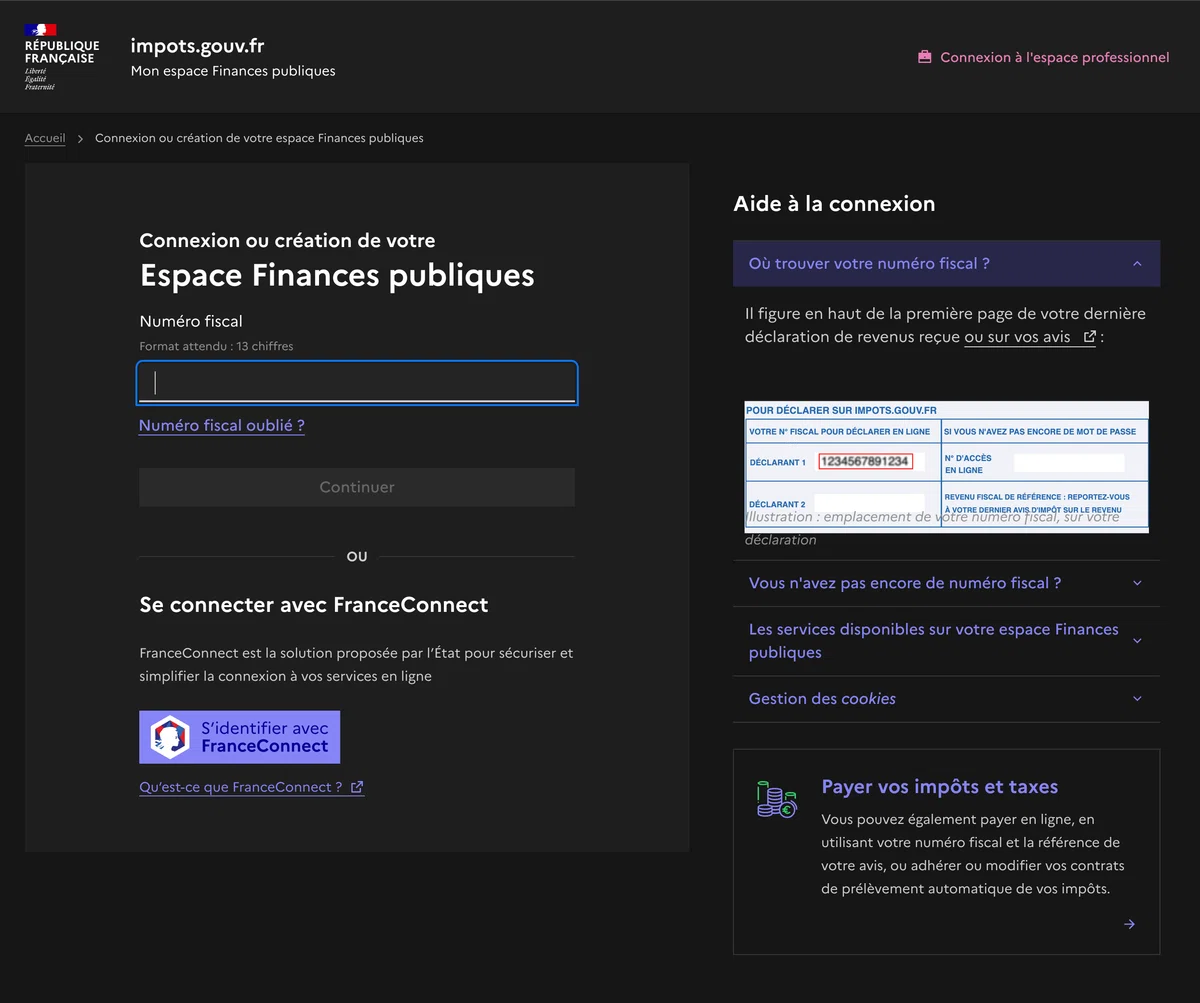Click chevron beside Gestion des cookies
This screenshot has height=1003, width=1200.
tap(1137, 699)
